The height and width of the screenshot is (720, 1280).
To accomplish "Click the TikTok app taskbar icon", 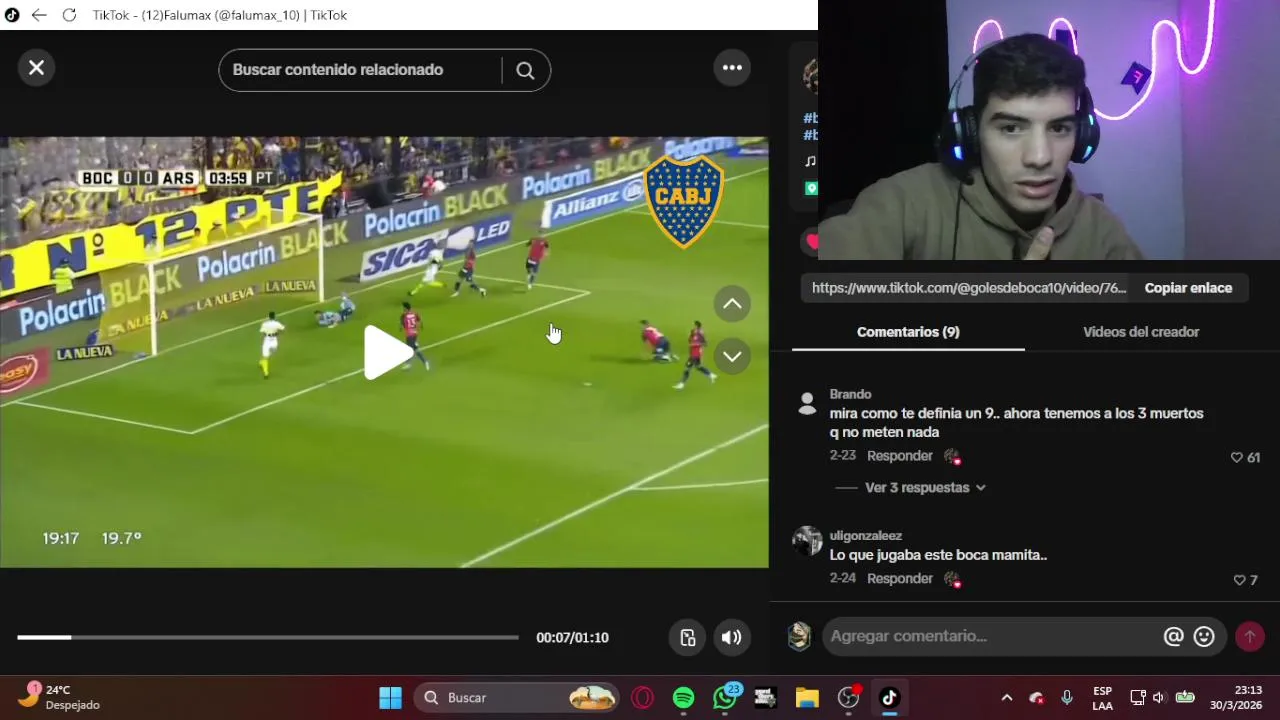I will (889, 698).
